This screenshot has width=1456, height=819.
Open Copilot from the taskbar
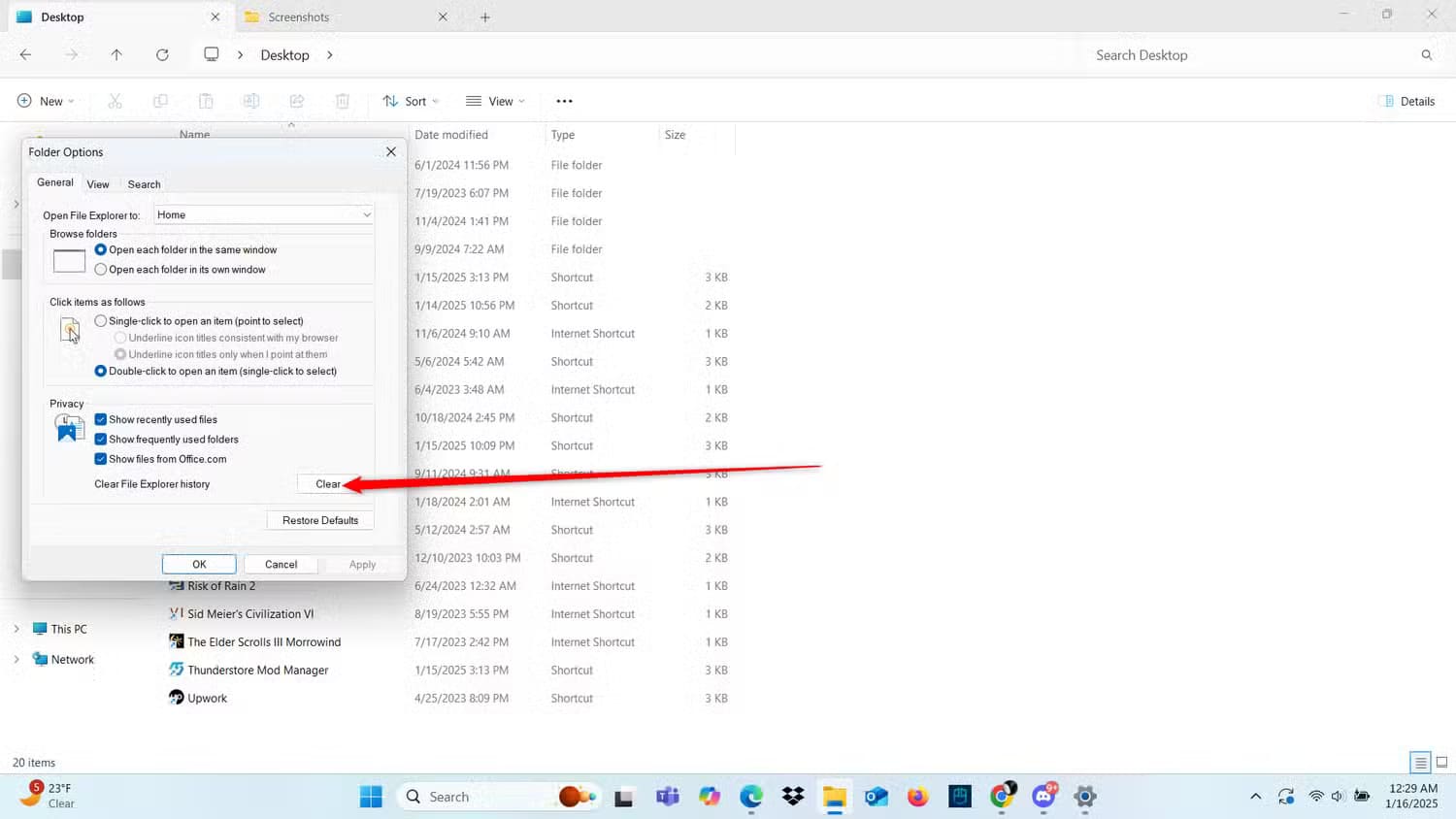tap(710, 797)
